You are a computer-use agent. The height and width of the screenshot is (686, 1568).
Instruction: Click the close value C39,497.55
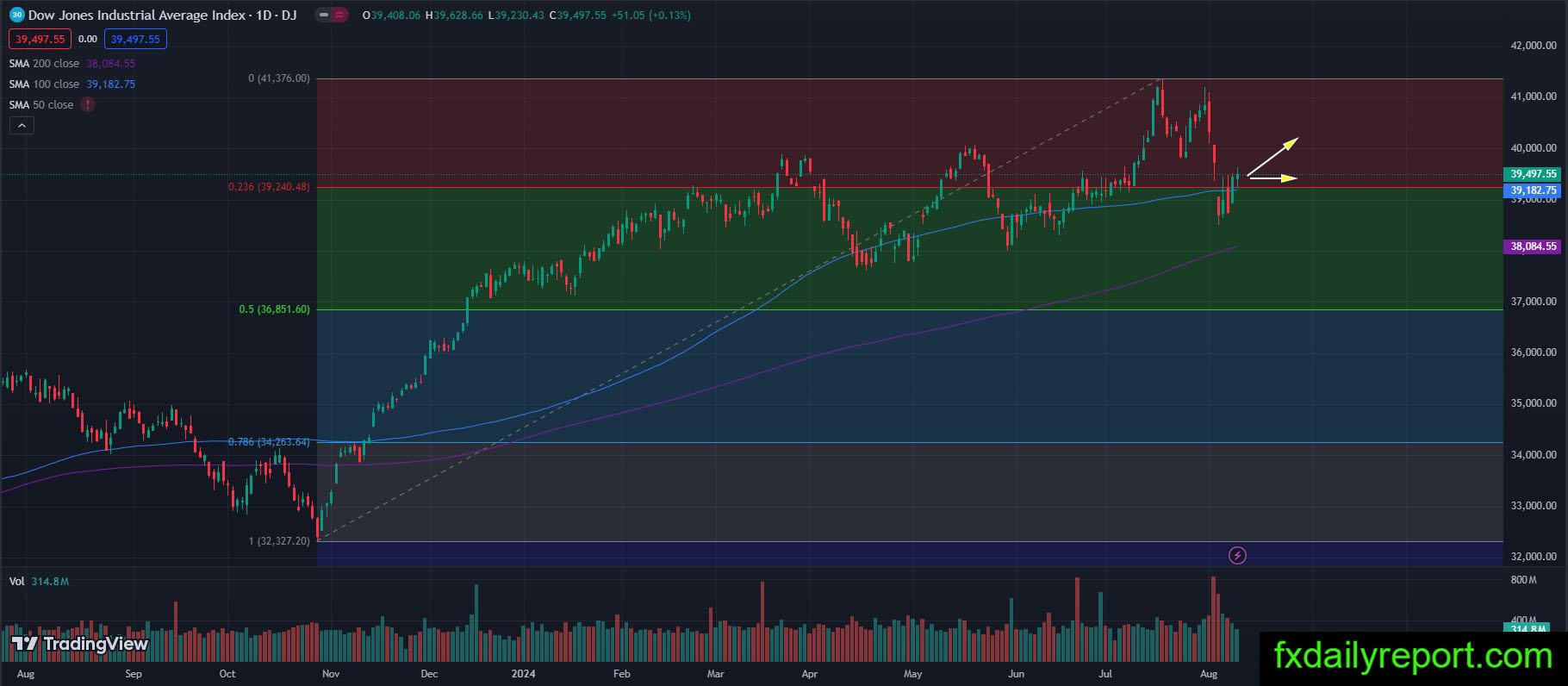pyautogui.click(x=577, y=16)
